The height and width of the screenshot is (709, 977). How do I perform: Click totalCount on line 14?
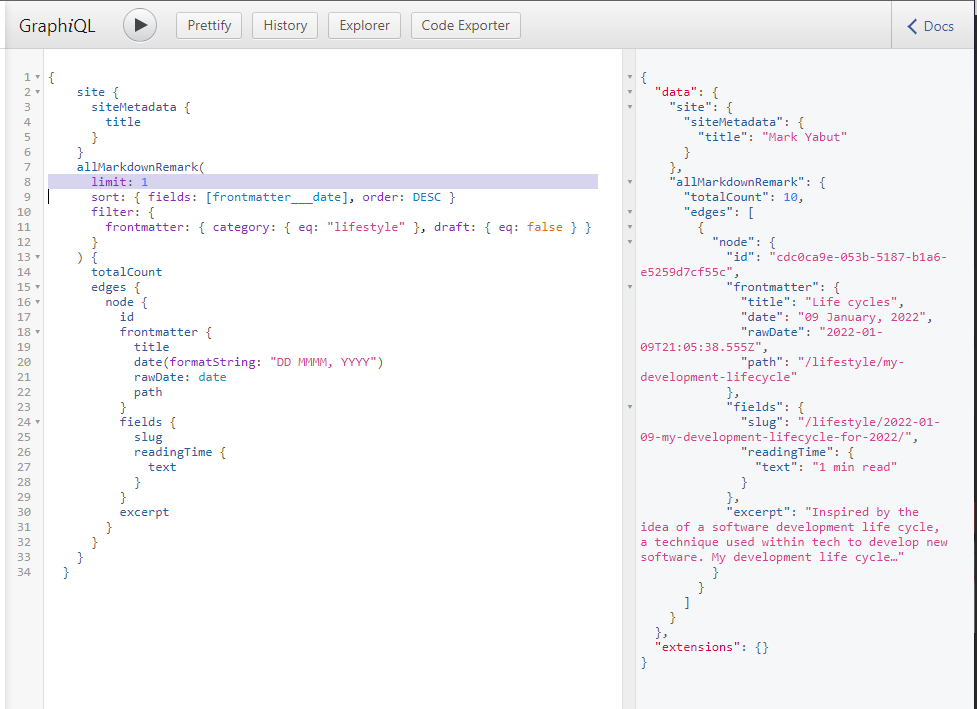(126, 272)
